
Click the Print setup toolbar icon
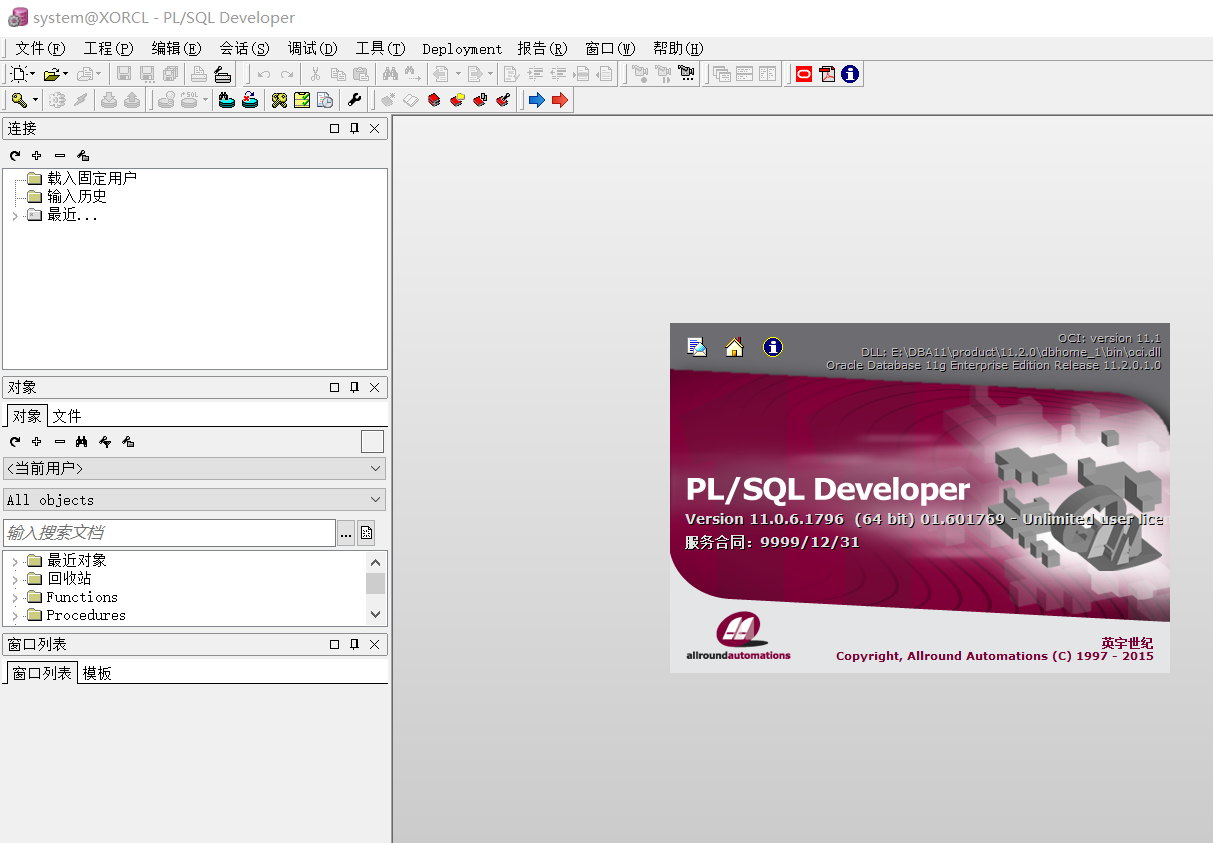click(x=222, y=74)
